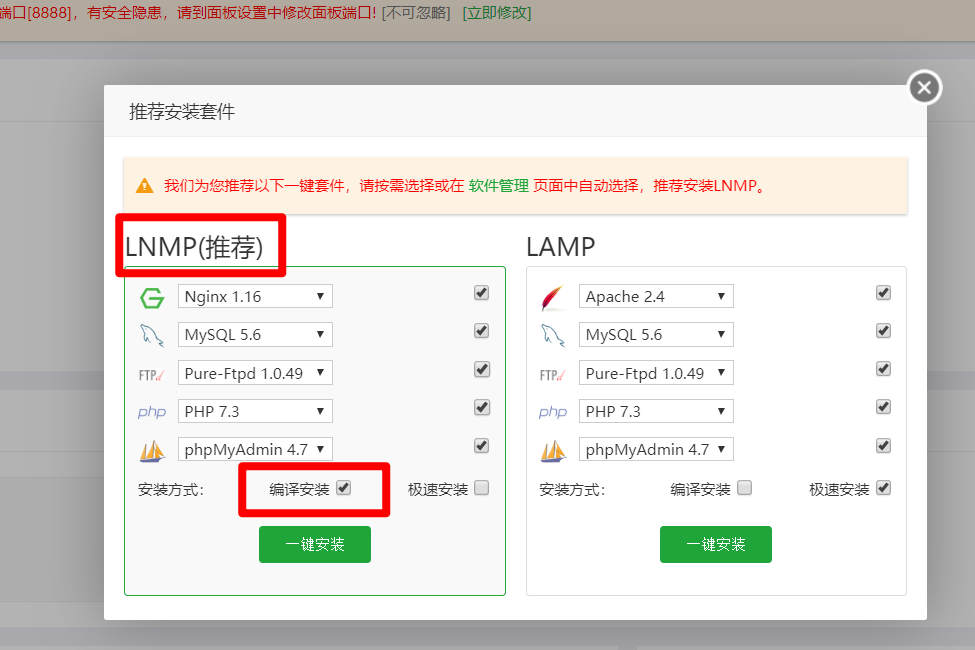Click the [立即修改] link in top banner
975x650 pixels.
tap(497, 13)
